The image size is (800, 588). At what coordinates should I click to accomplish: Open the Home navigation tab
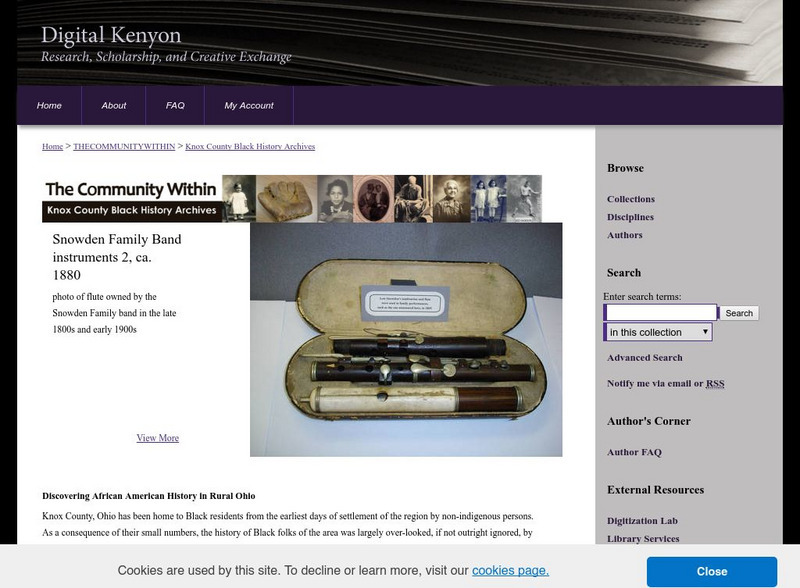(x=49, y=105)
